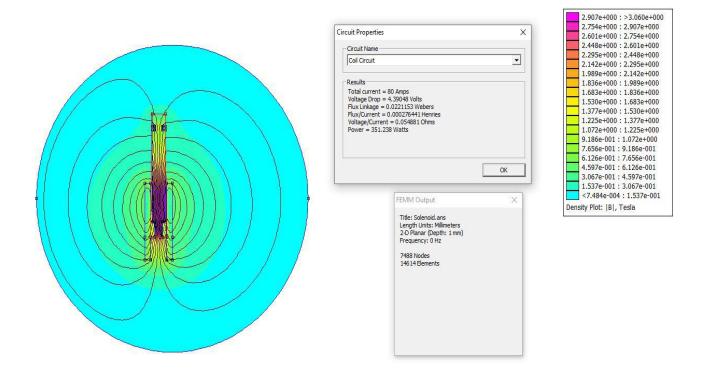Click 'Density Plot: |B|, Tesla' legend caption

pos(600,207)
